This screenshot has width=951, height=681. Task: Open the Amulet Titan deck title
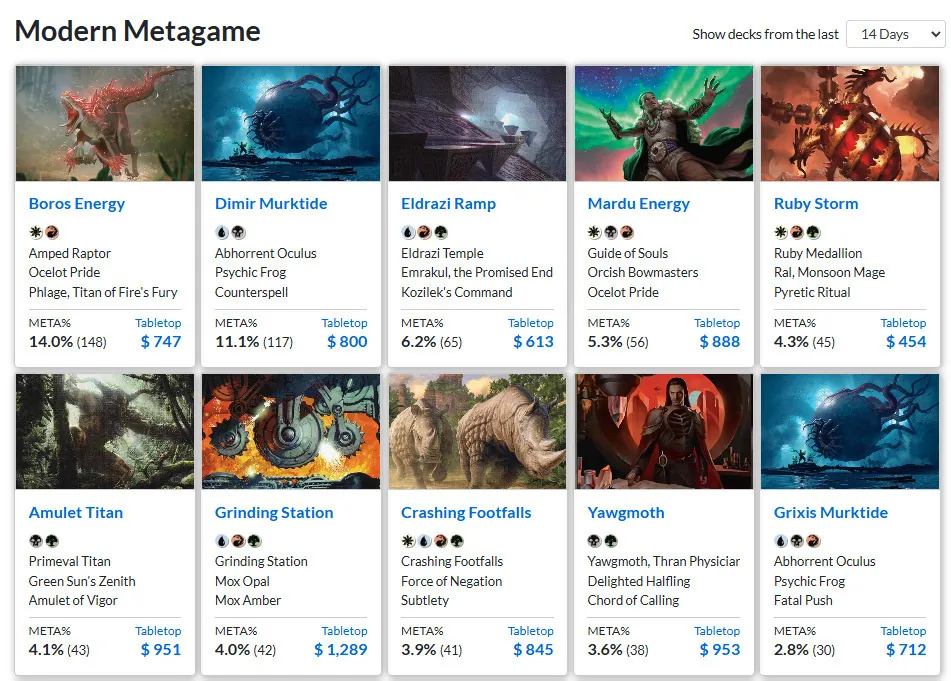click(x=76, y=512)
